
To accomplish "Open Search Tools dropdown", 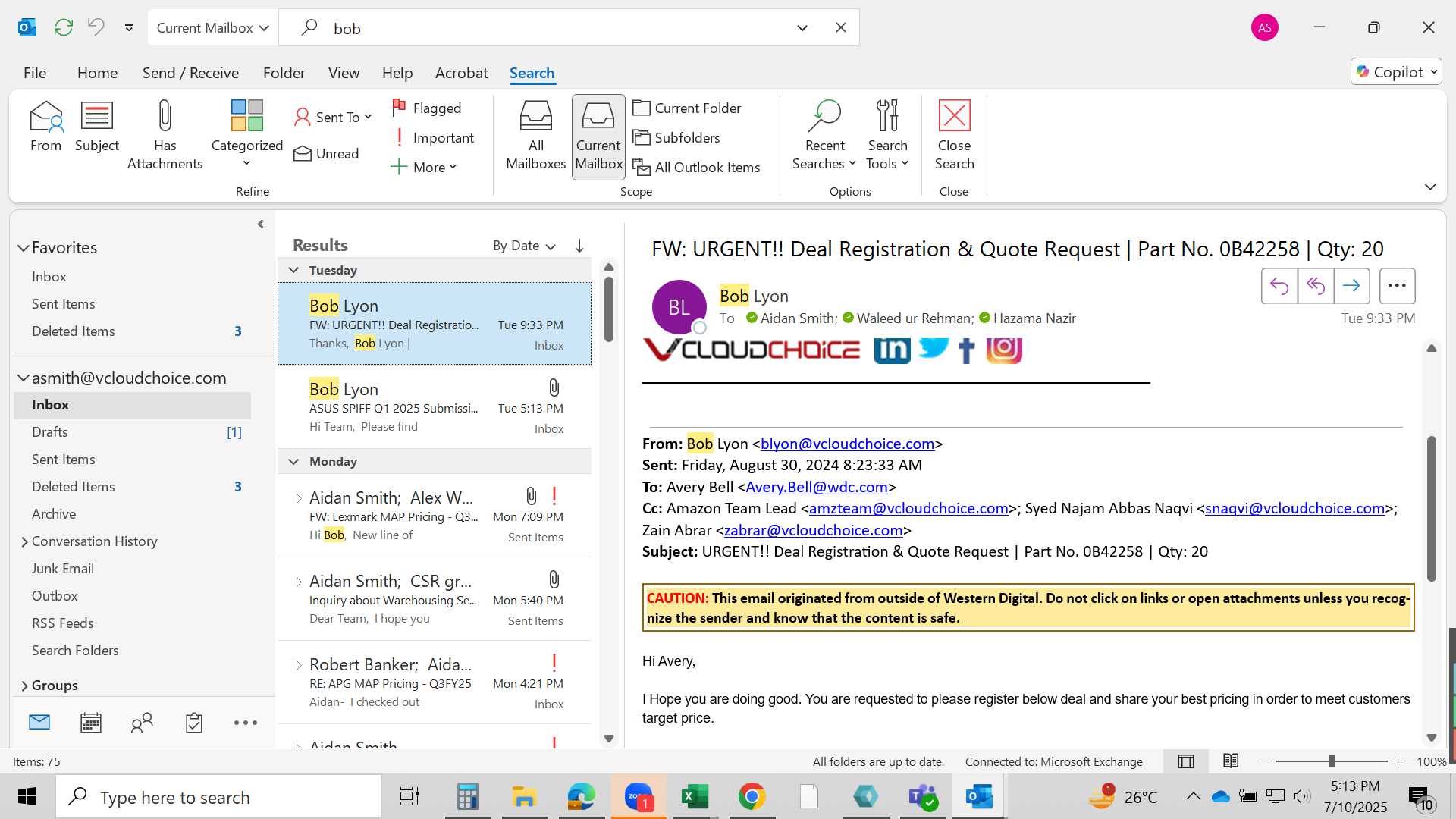I will (x=887, y=136).
